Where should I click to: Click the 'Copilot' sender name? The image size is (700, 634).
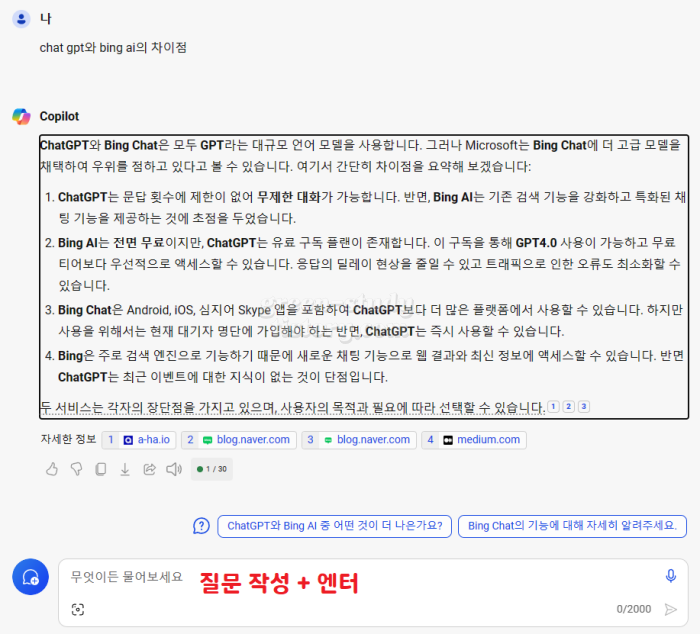(x=59, y=117)
